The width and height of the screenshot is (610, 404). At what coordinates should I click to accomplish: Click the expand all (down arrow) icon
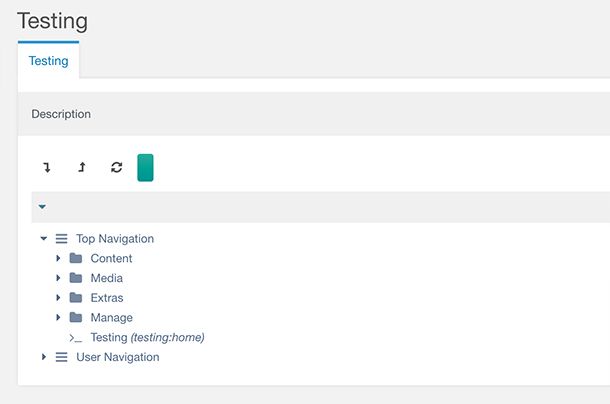(x=46, y=168)
